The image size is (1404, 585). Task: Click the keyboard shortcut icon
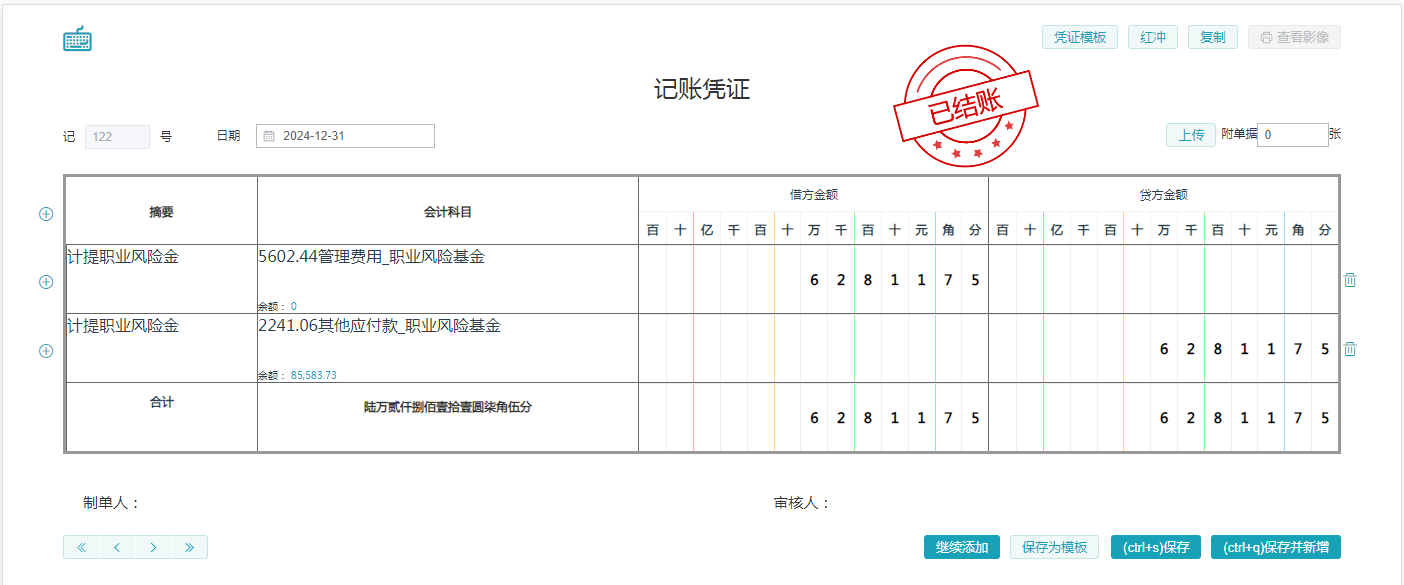77,39
